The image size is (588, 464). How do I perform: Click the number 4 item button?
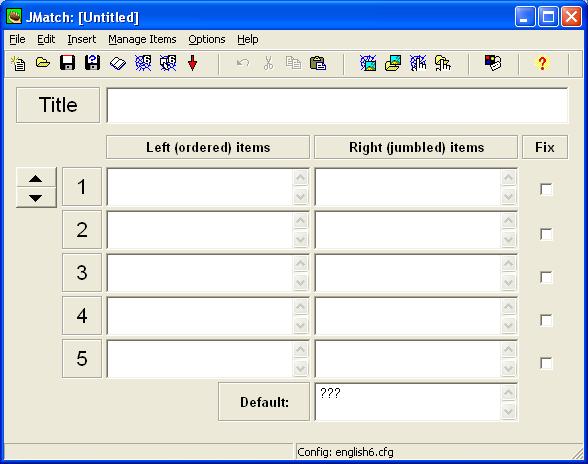point(82,315)
